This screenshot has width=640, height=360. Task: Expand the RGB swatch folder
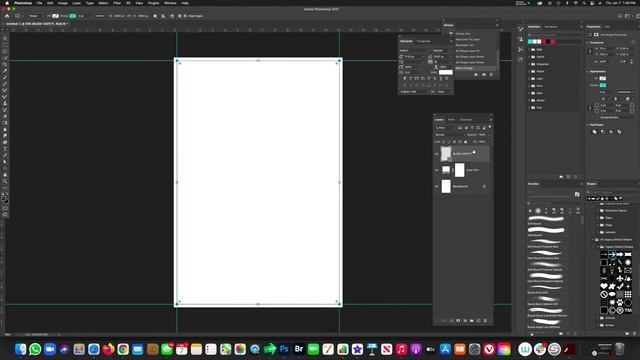click(529, 50)
